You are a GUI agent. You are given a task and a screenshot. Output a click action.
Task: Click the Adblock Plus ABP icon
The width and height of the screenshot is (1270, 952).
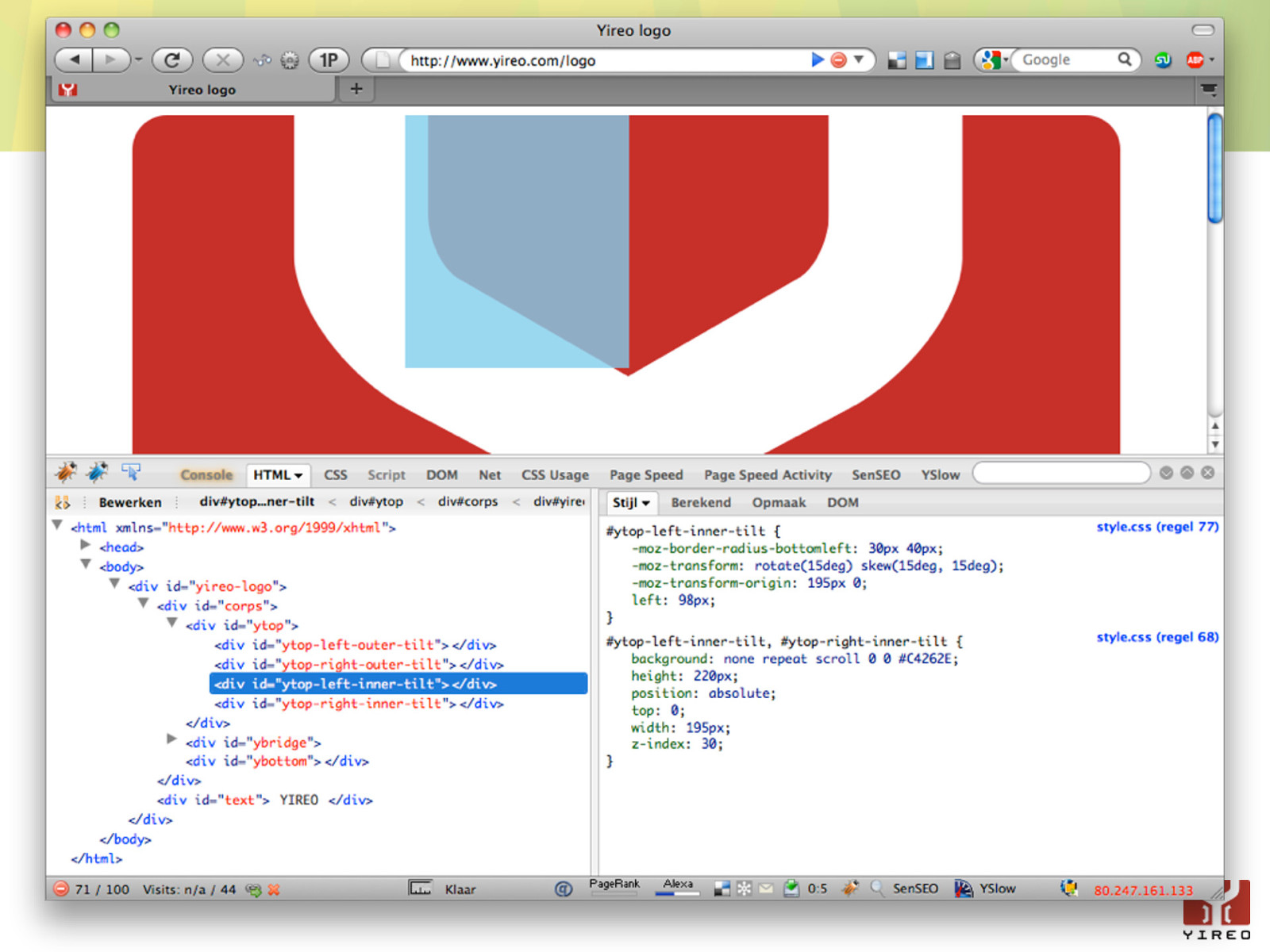tap(1195, 60)
